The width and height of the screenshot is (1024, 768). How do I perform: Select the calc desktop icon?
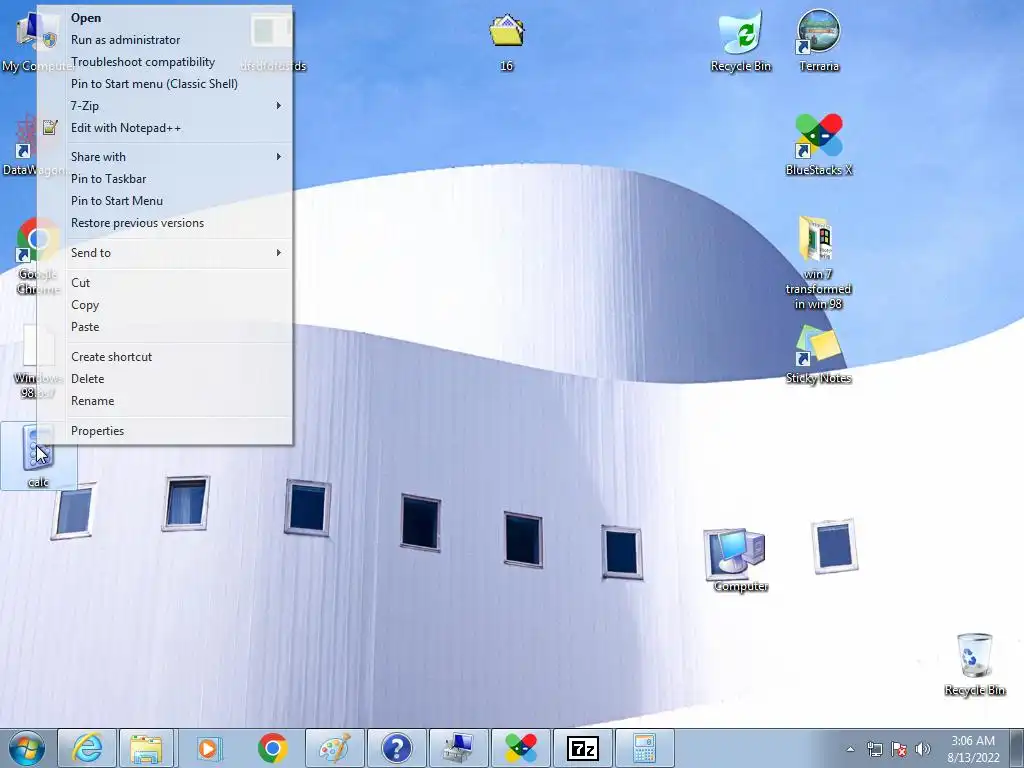39,456
